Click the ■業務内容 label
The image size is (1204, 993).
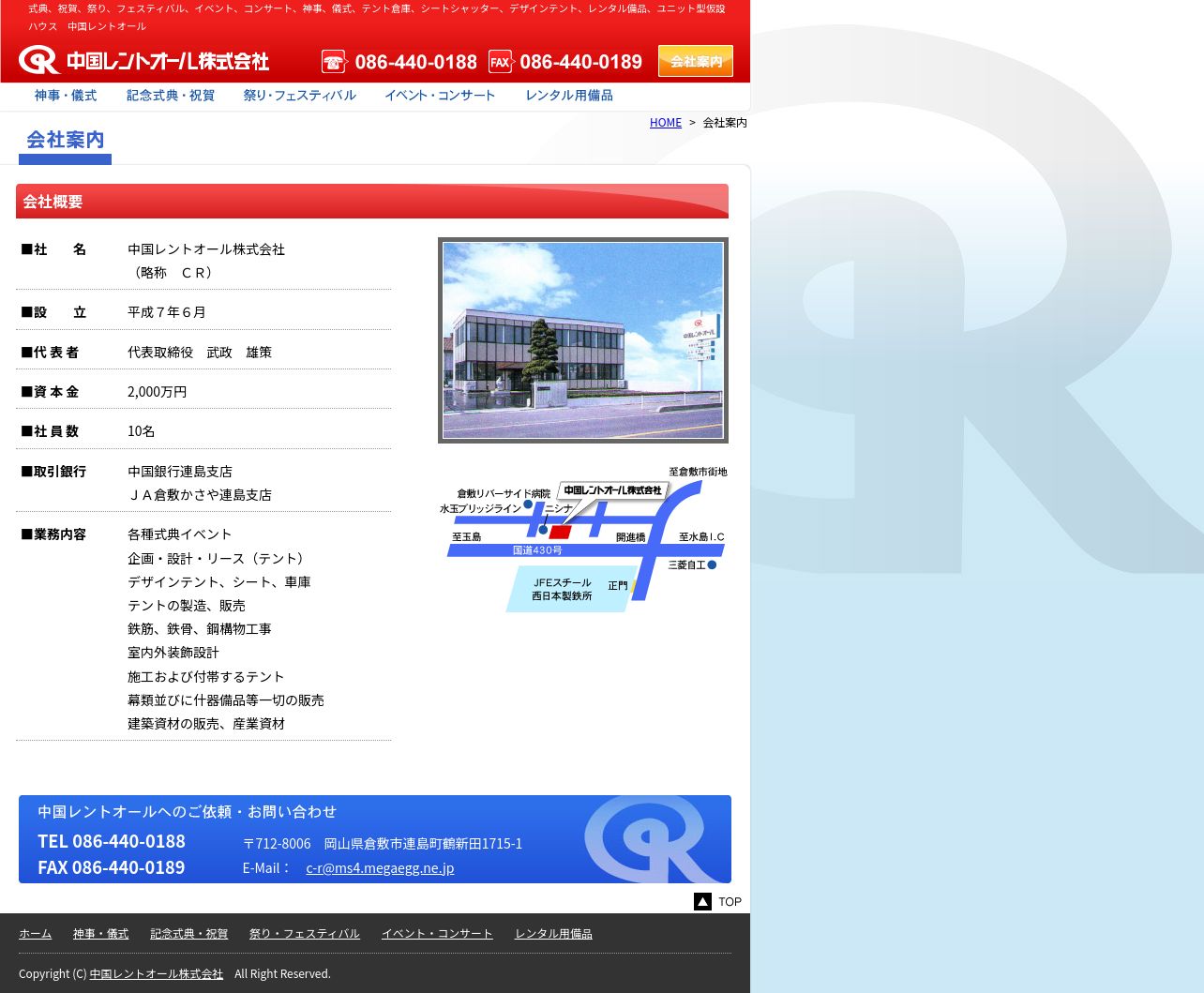coord(53,534)
